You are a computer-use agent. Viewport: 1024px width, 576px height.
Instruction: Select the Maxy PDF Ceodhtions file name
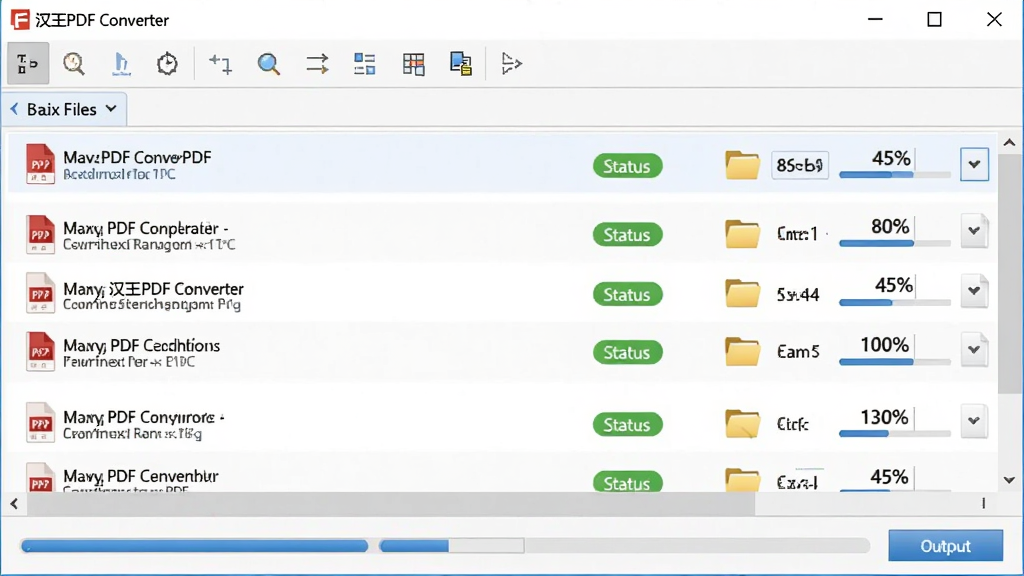pyautogui.click(x=142, y=345)
